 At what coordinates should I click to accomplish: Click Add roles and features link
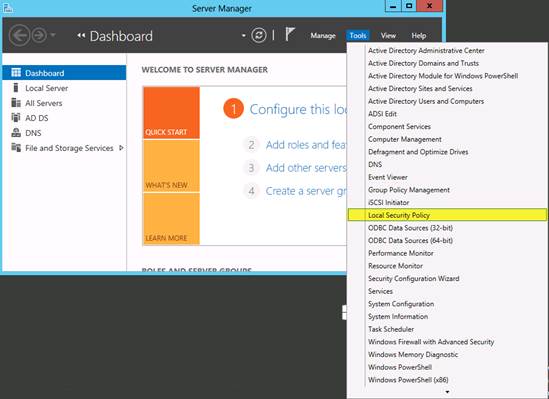(306, 145)
